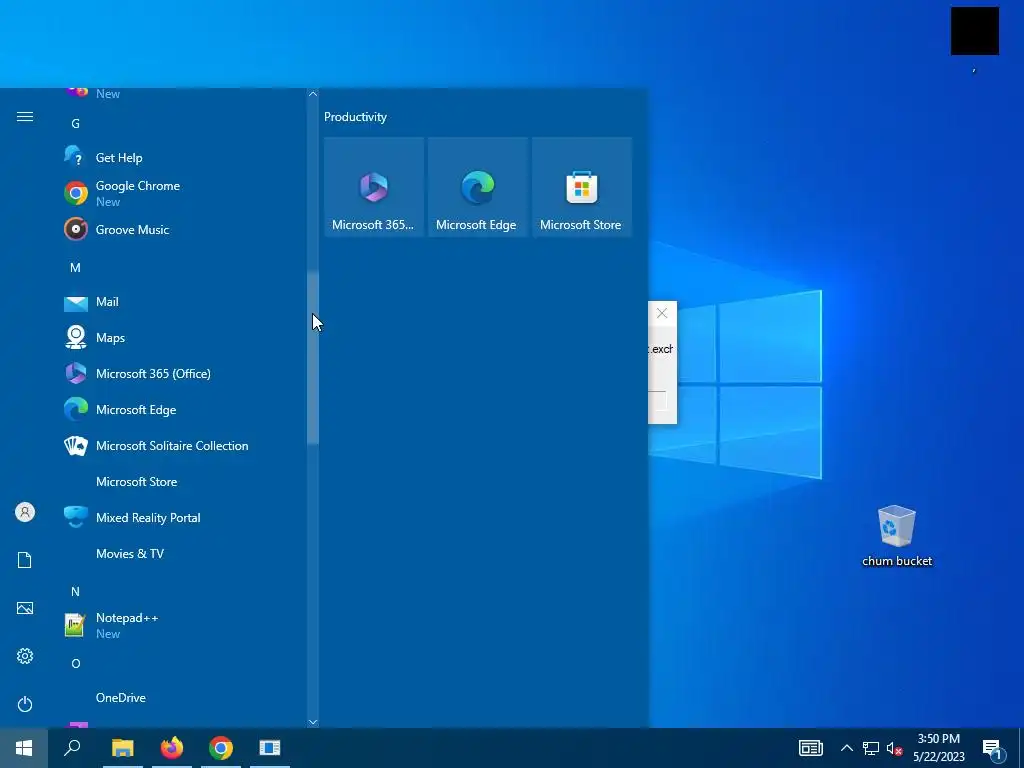1024x768 pixels.
Task: Click the Power button in the Start sidebar
Action: 25,704
